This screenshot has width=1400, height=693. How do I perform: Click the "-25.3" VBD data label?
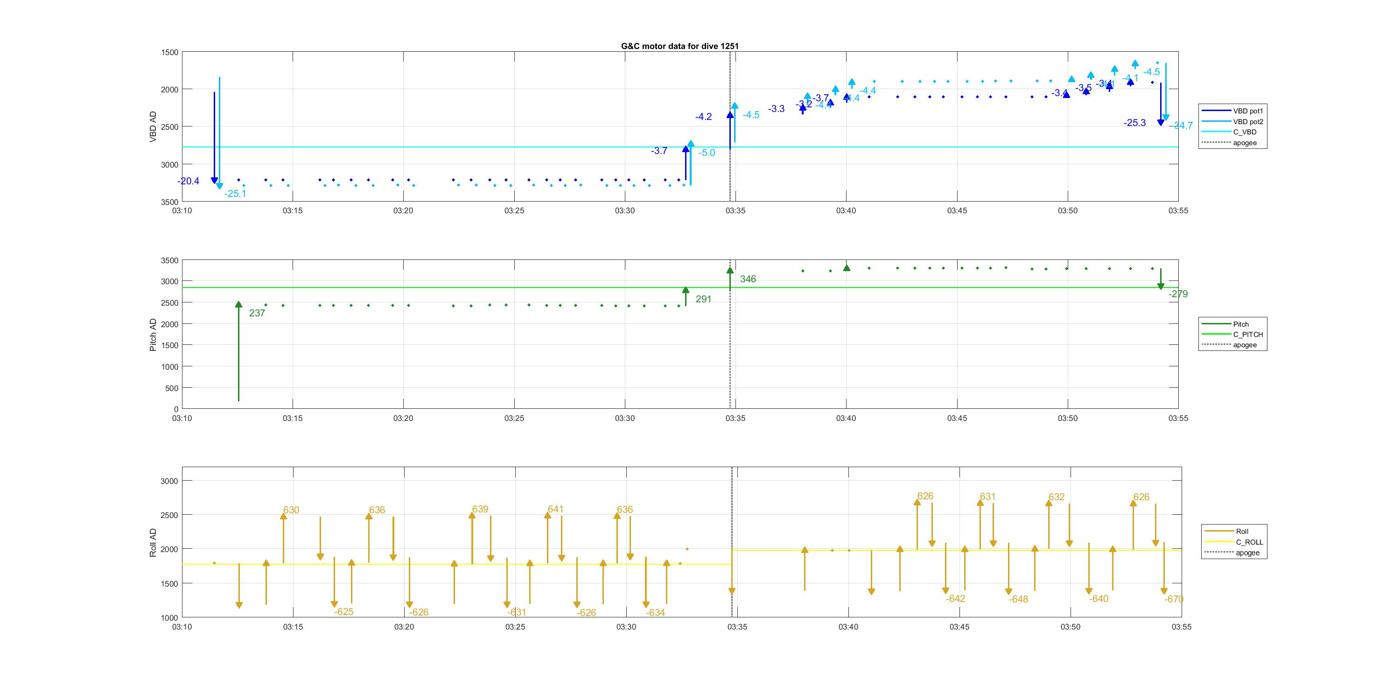click(1135, 122)
